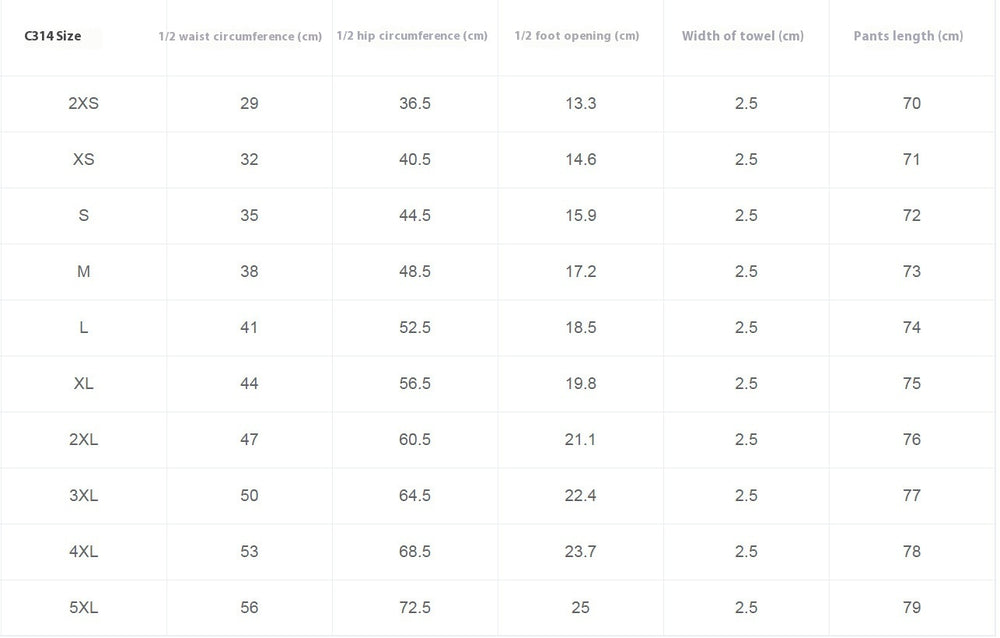The height and width of the screenshot is (638, 1000).
Task: Select waist value 50 in 3XL row
Action: point(249,496)
